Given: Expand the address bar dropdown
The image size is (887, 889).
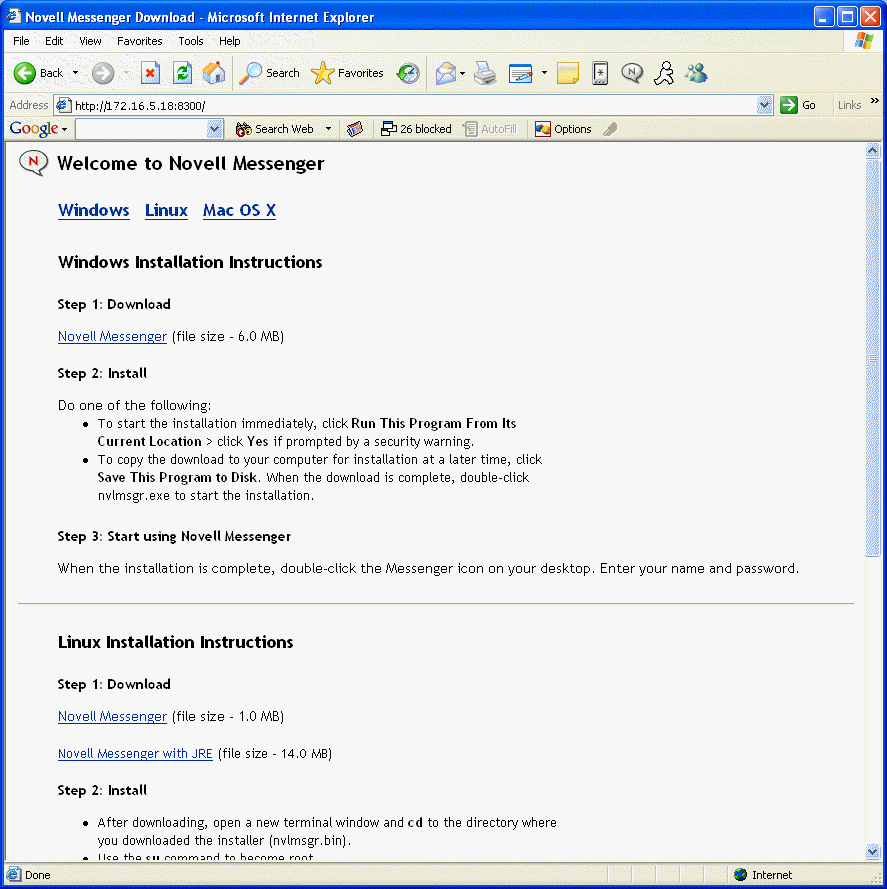Looking at the screenshot, I should pyautogui.click(x=764, y=105).
